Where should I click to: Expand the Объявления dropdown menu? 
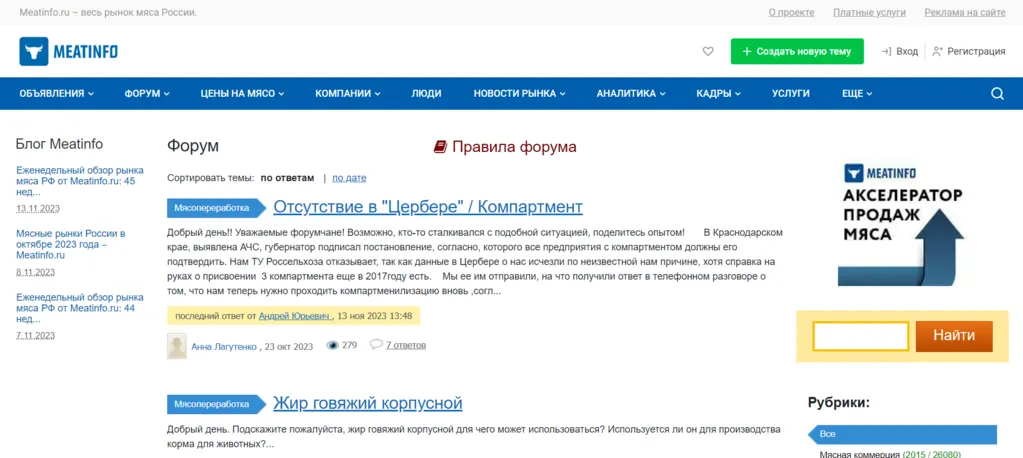56,94
